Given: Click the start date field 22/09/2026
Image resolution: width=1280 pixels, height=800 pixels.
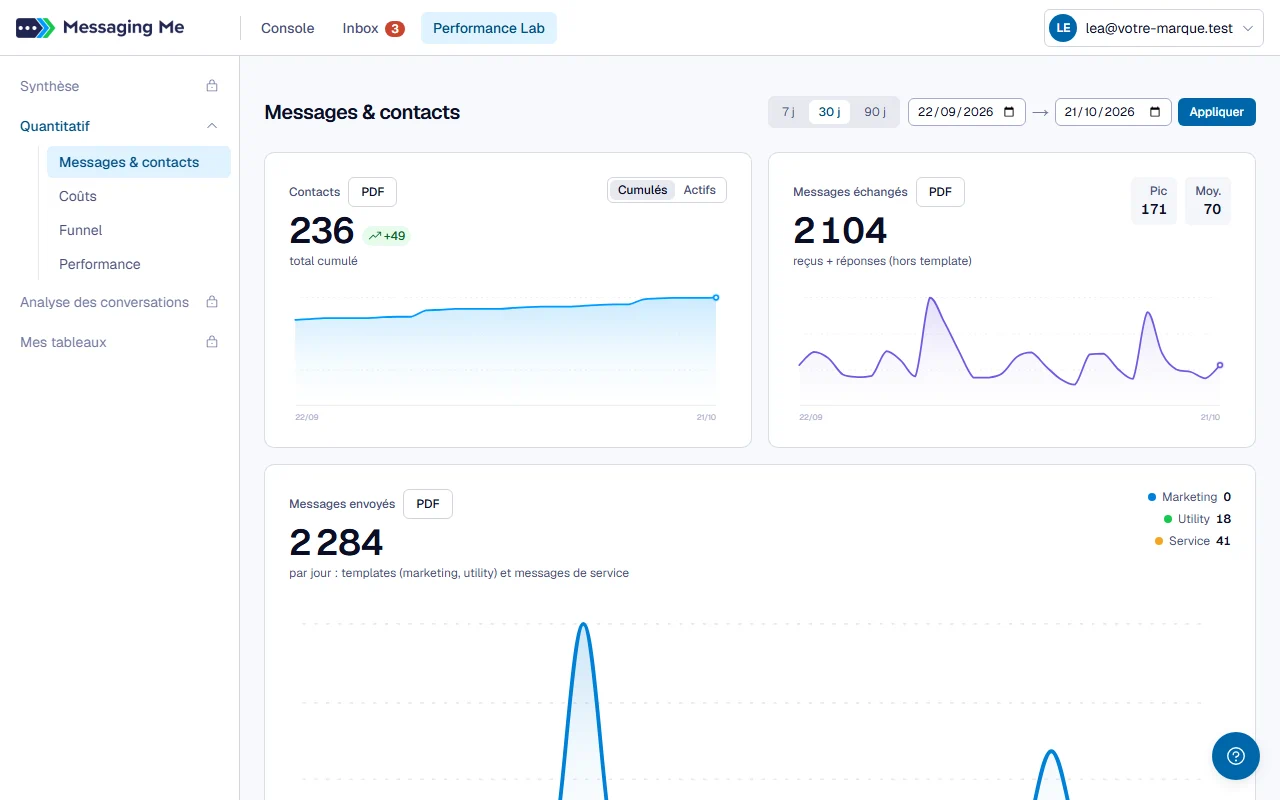Looking at the screenshot, I should [967, 112].
